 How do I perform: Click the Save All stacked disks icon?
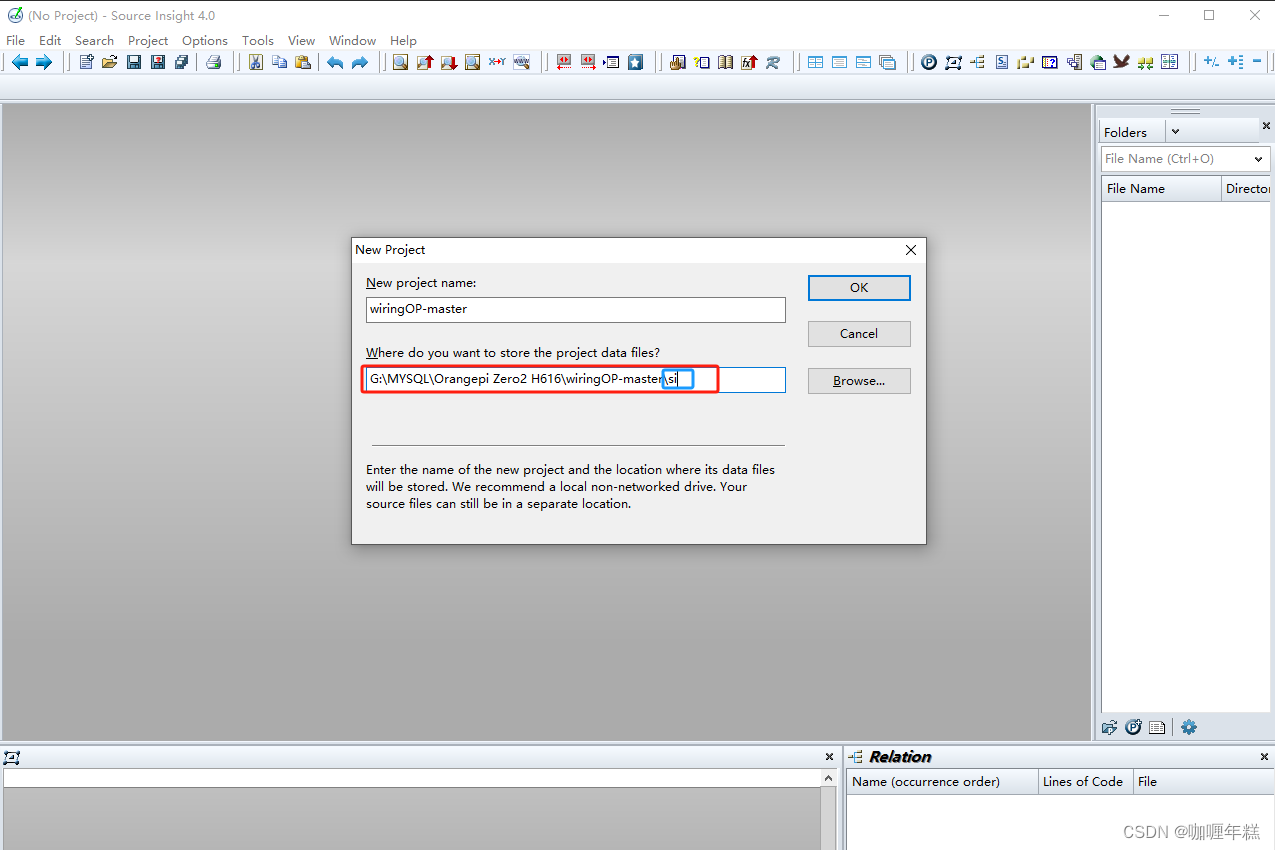tap(181, 62)
